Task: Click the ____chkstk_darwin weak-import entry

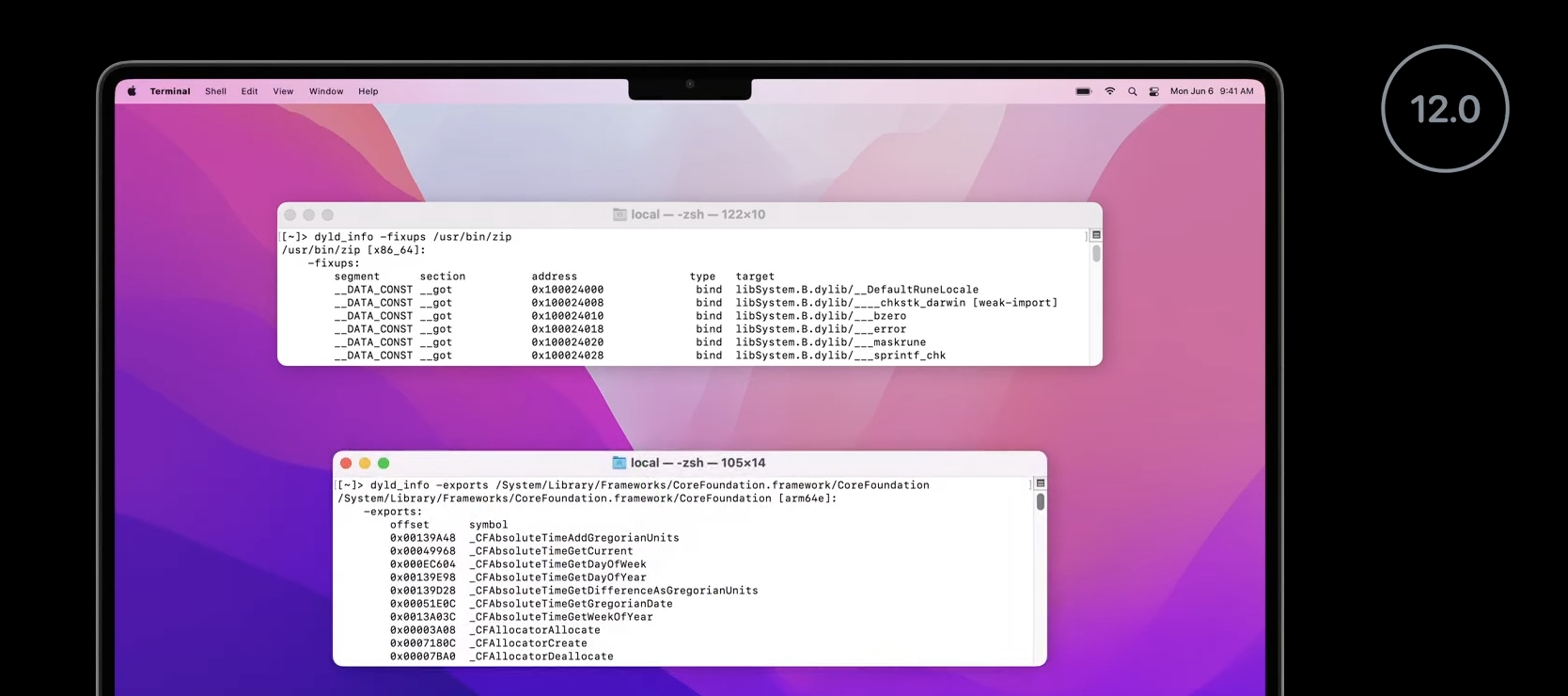Action: (897, 303)
